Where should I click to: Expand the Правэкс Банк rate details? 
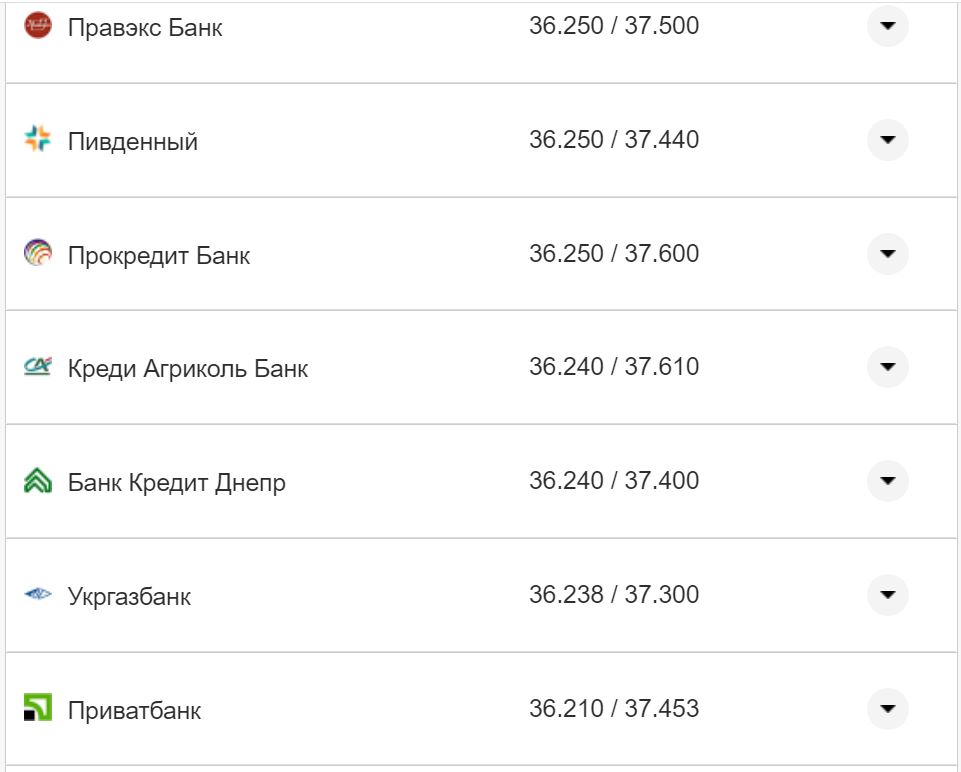pos(886,25)
